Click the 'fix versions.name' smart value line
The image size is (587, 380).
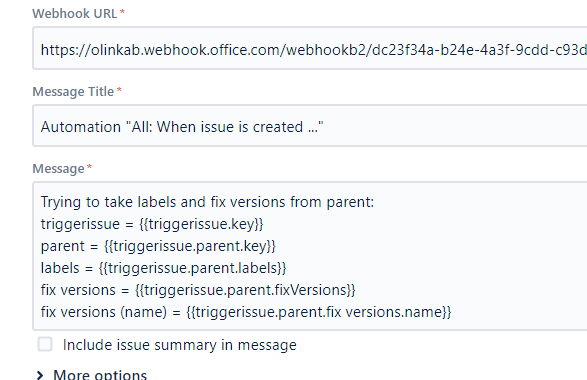[x=319, y=312]
